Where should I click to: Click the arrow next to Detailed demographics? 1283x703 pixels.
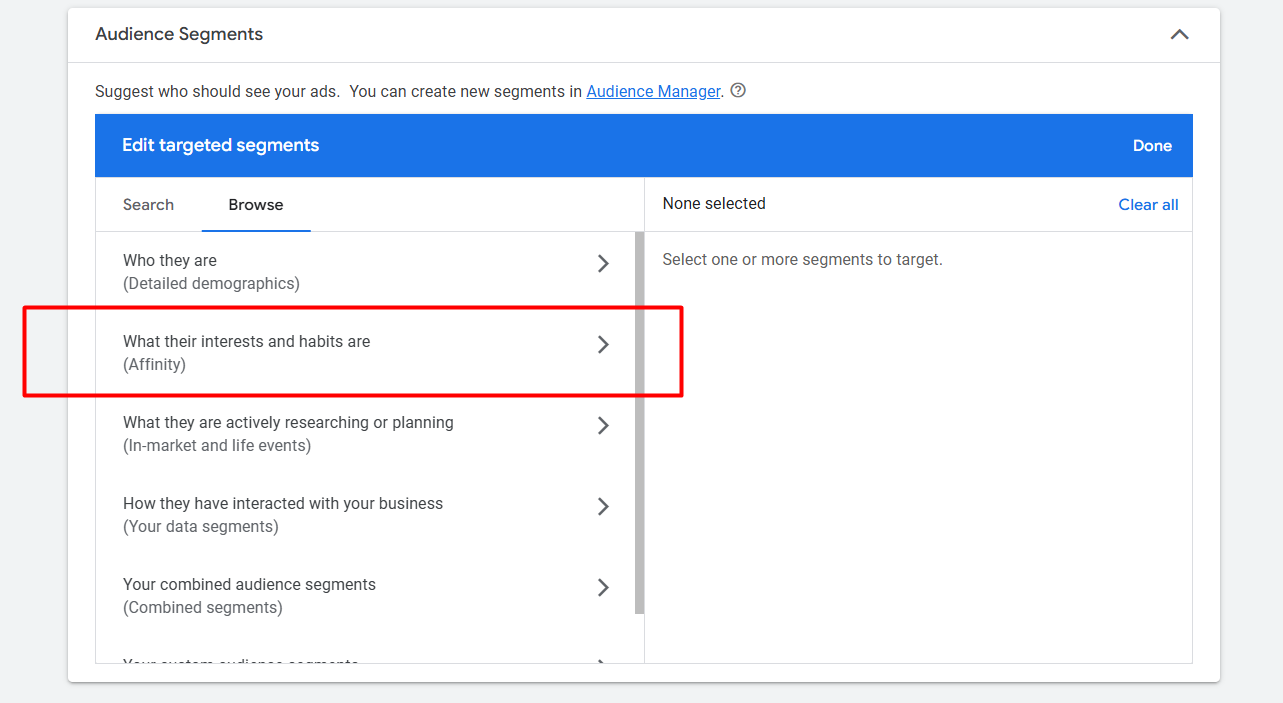pyautogui.click(x=603, y=264)
